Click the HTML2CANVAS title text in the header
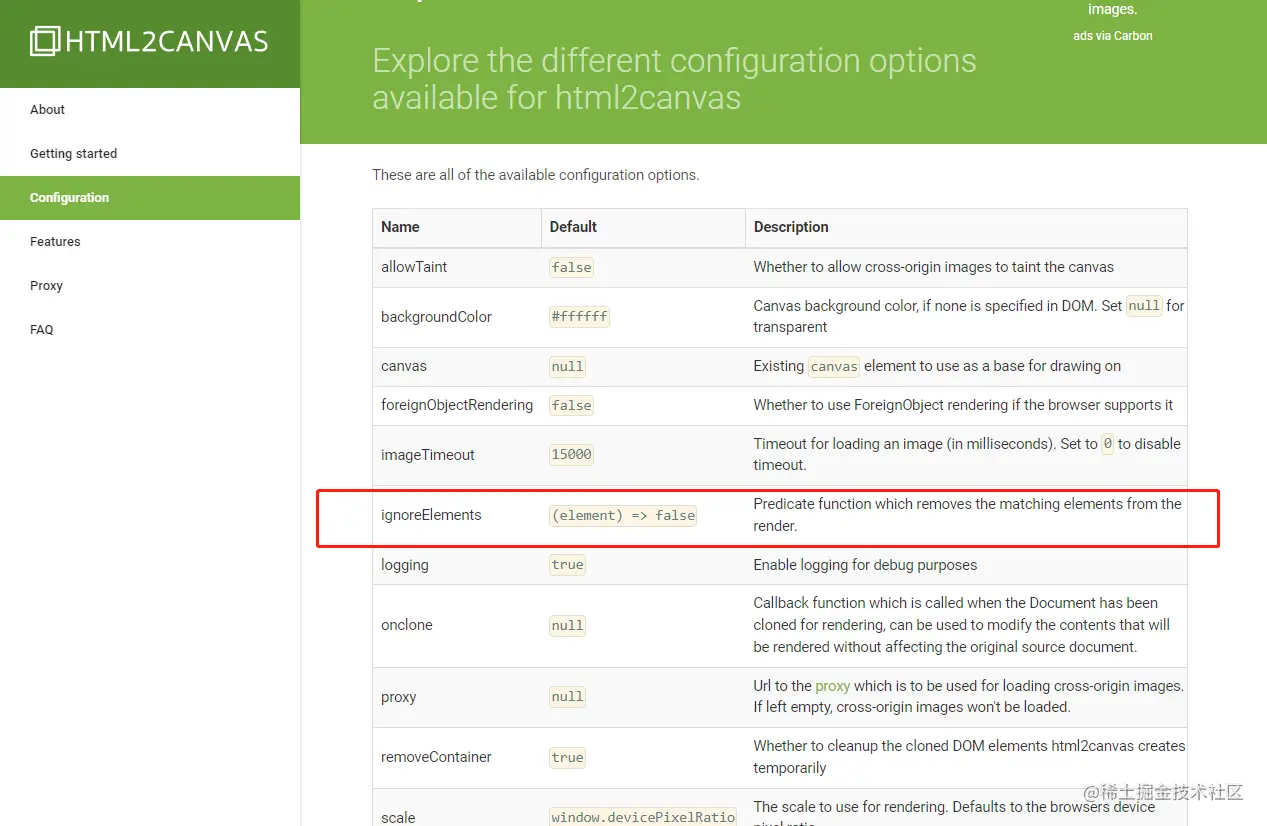Screen dimensions: 1267x826 (167, 42)
